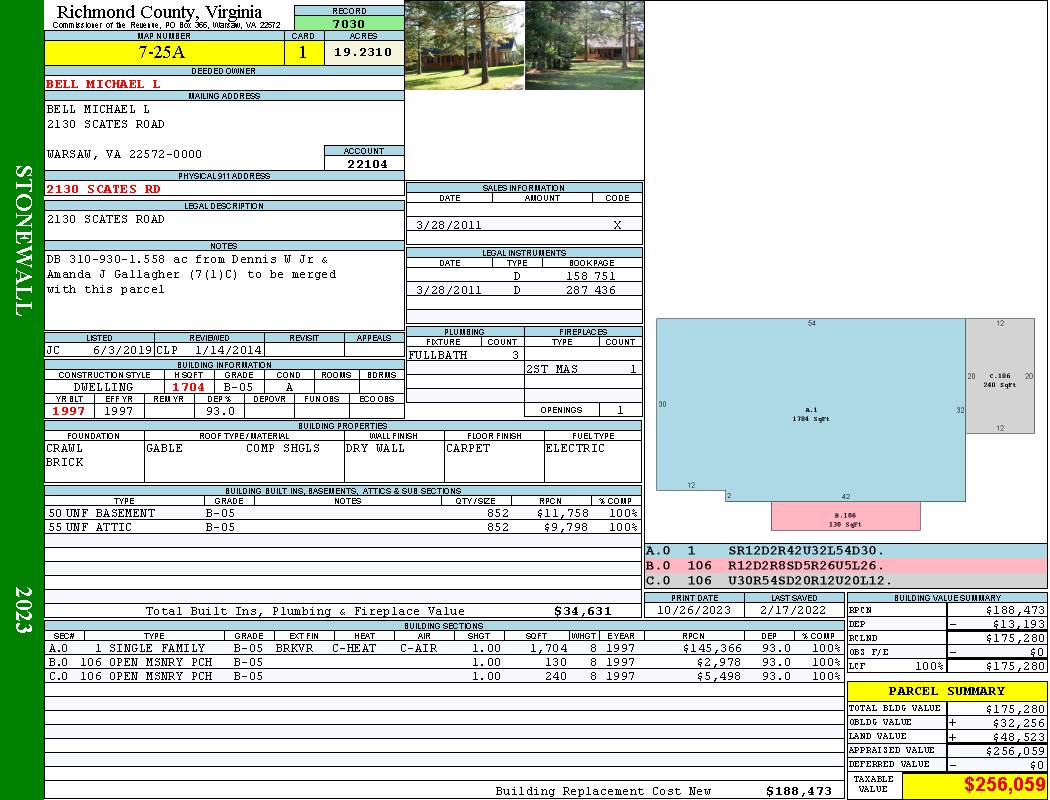Click Building Replacement Cost New $188,473
Viewport: 1050px width, 800px height.
799,791
